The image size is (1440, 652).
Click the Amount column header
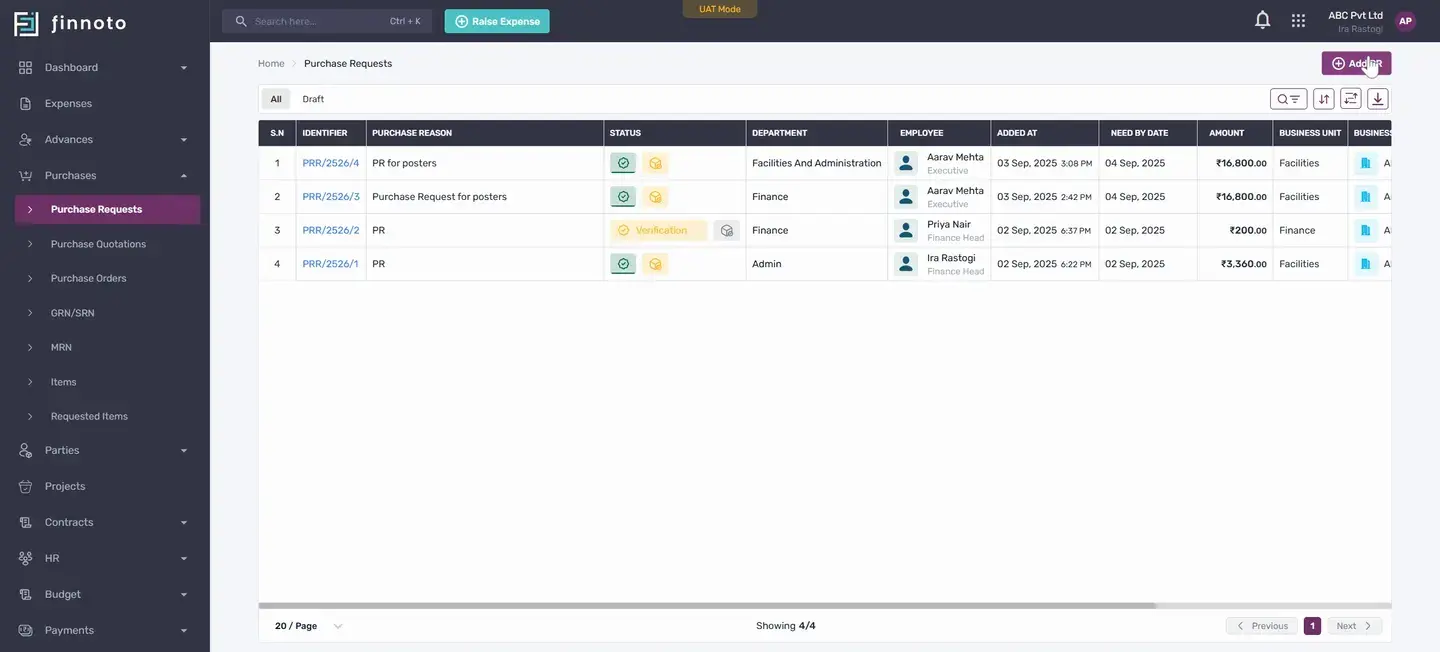[1235, 133]
